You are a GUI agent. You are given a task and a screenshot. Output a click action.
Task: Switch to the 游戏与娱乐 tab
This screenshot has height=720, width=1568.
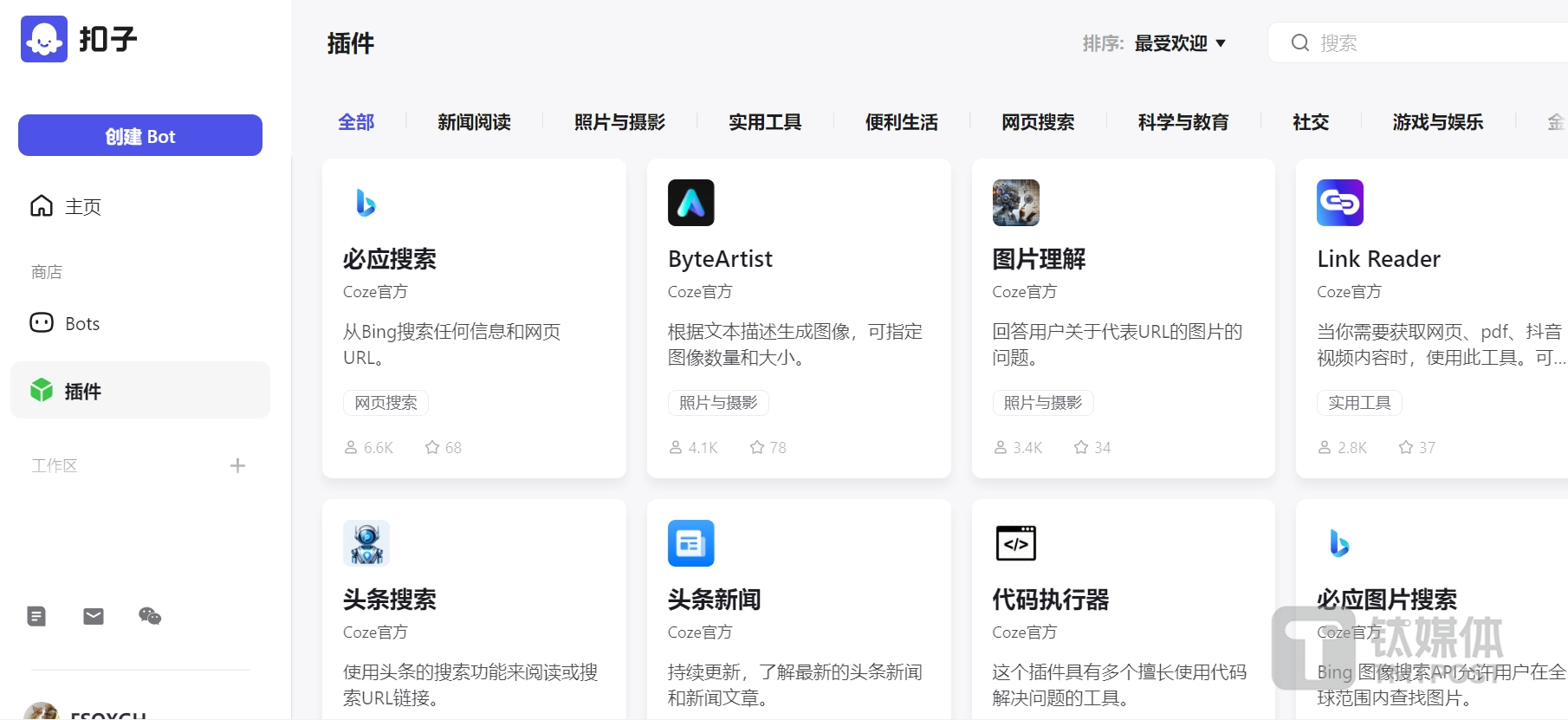coord(1438,122)
